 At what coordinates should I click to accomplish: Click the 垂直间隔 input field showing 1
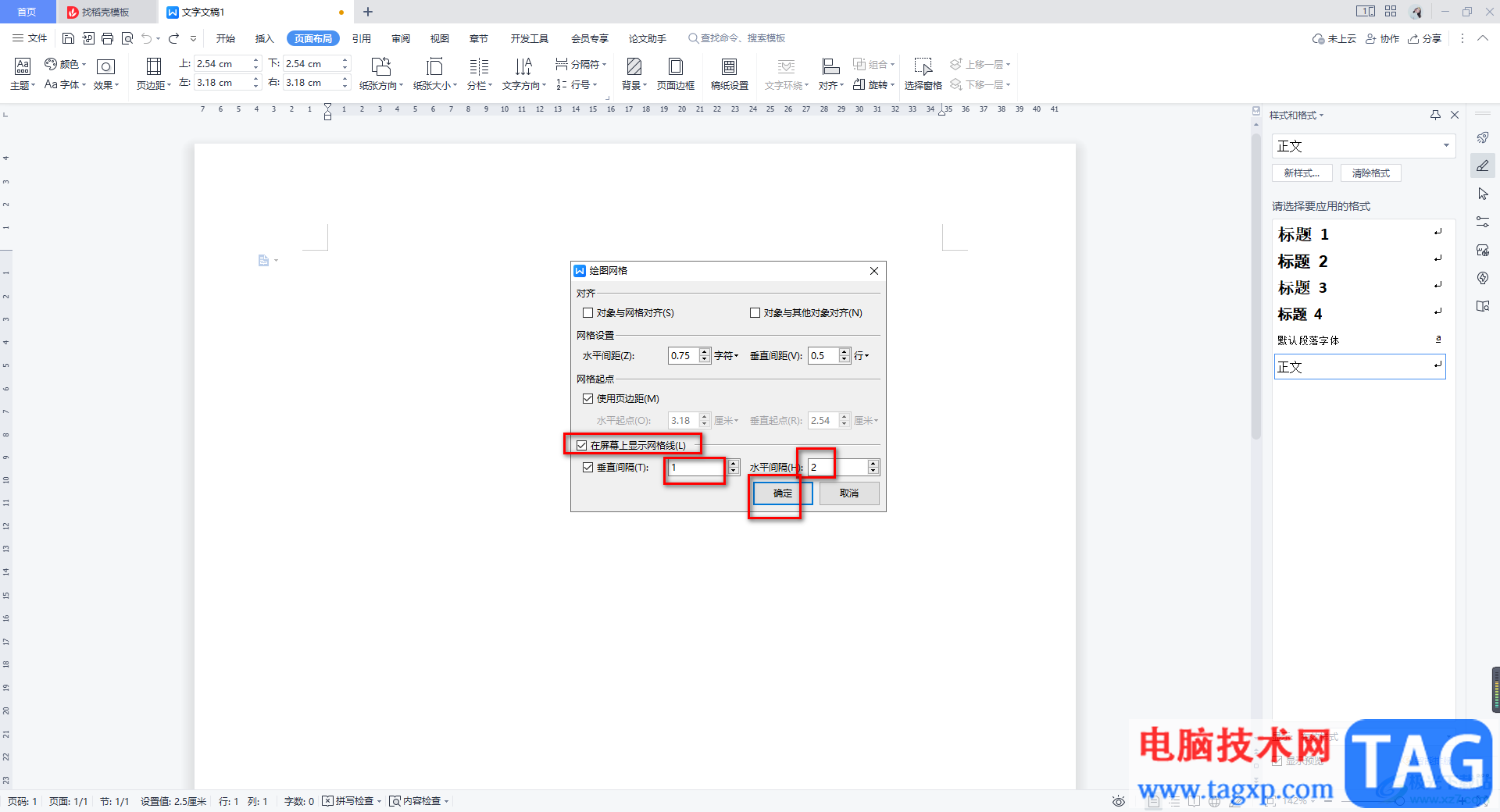point(698,468)
